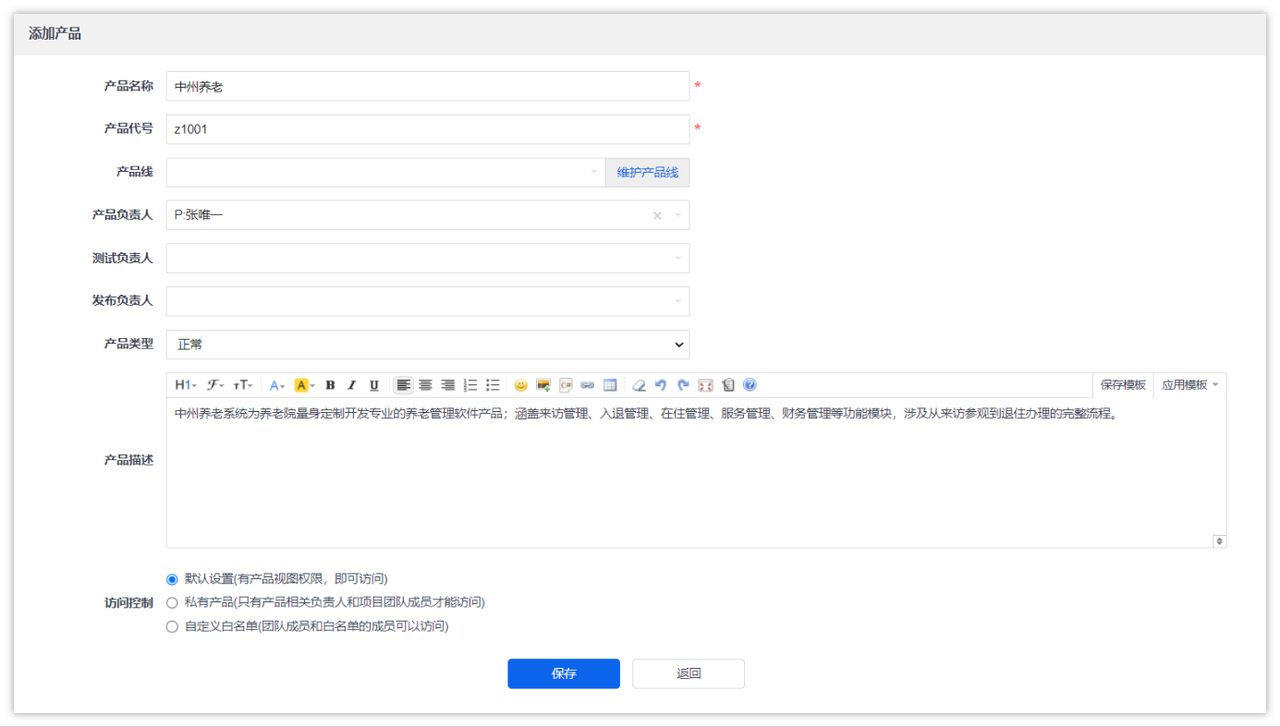
Task: Insert a table into the description
Action: tap(610, 385)
